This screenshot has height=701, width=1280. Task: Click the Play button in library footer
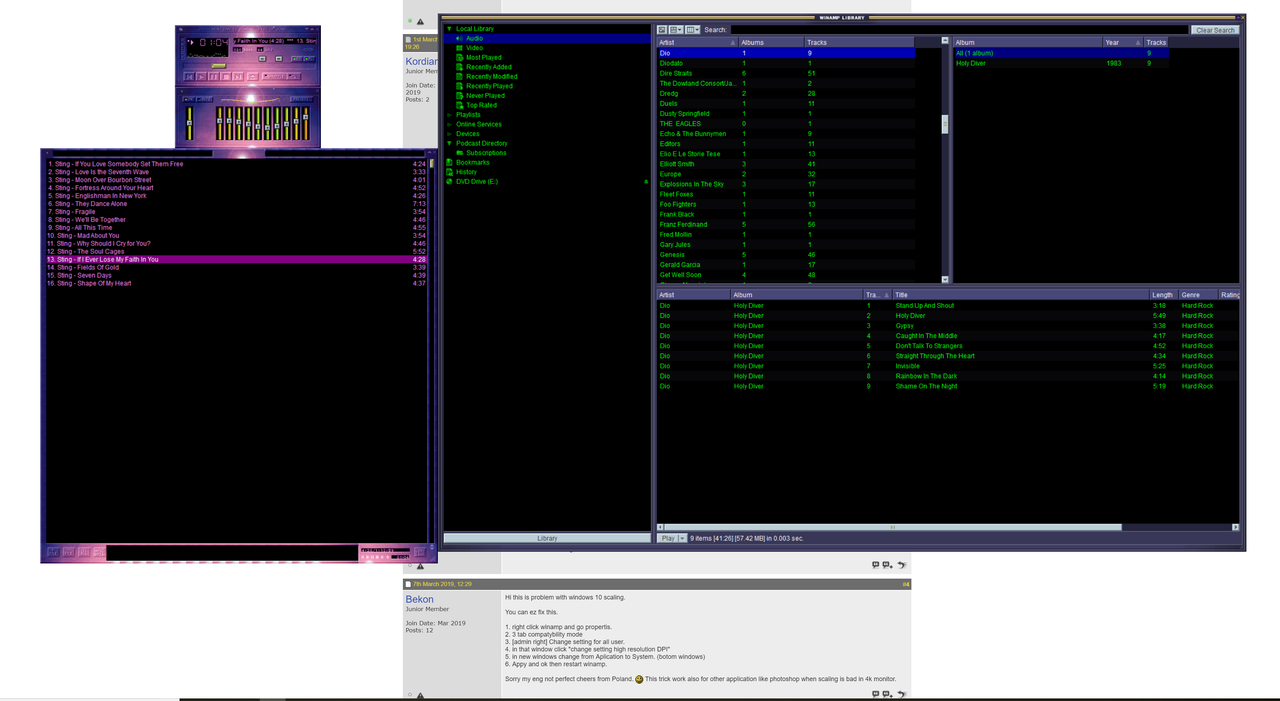click(x=668, y=538)
